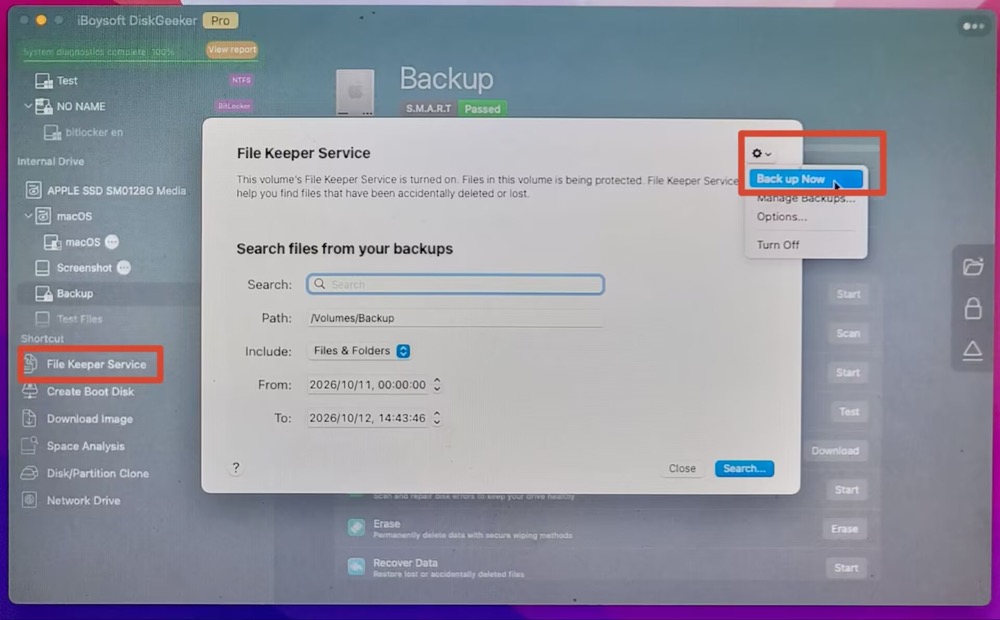Select the bitlocker en volume
1000x620 pixels.
tap(94, 132)
